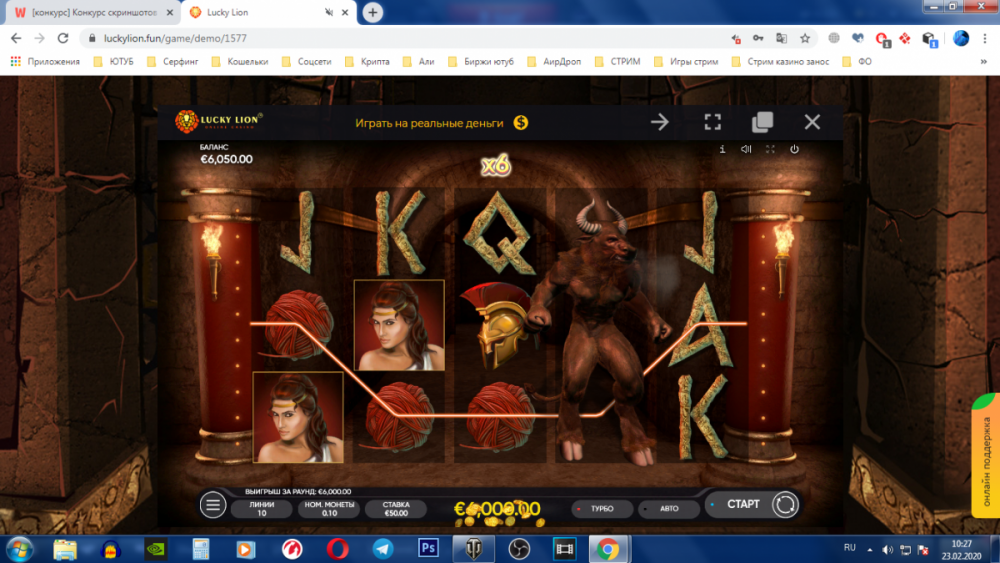The image size is (1000, 563).
Task: Open game in new window icon
Action: coord(762,122)
